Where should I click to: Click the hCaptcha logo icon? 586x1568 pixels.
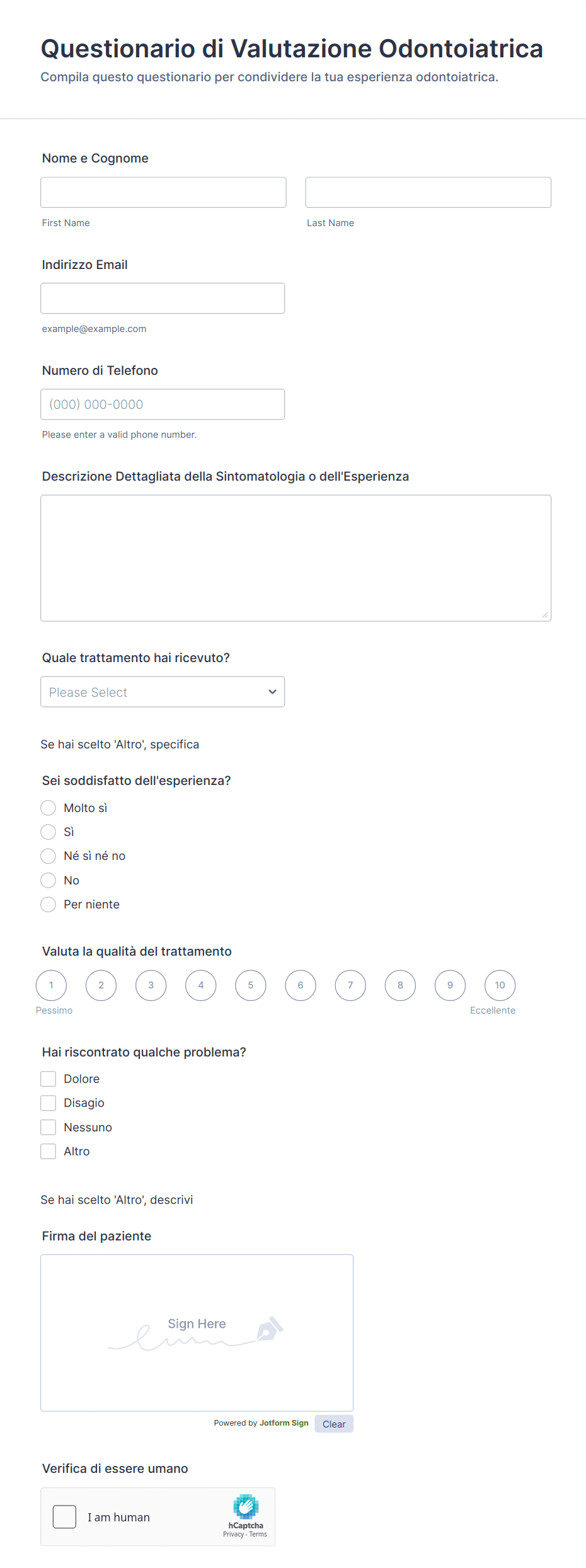coord(246,1506)
